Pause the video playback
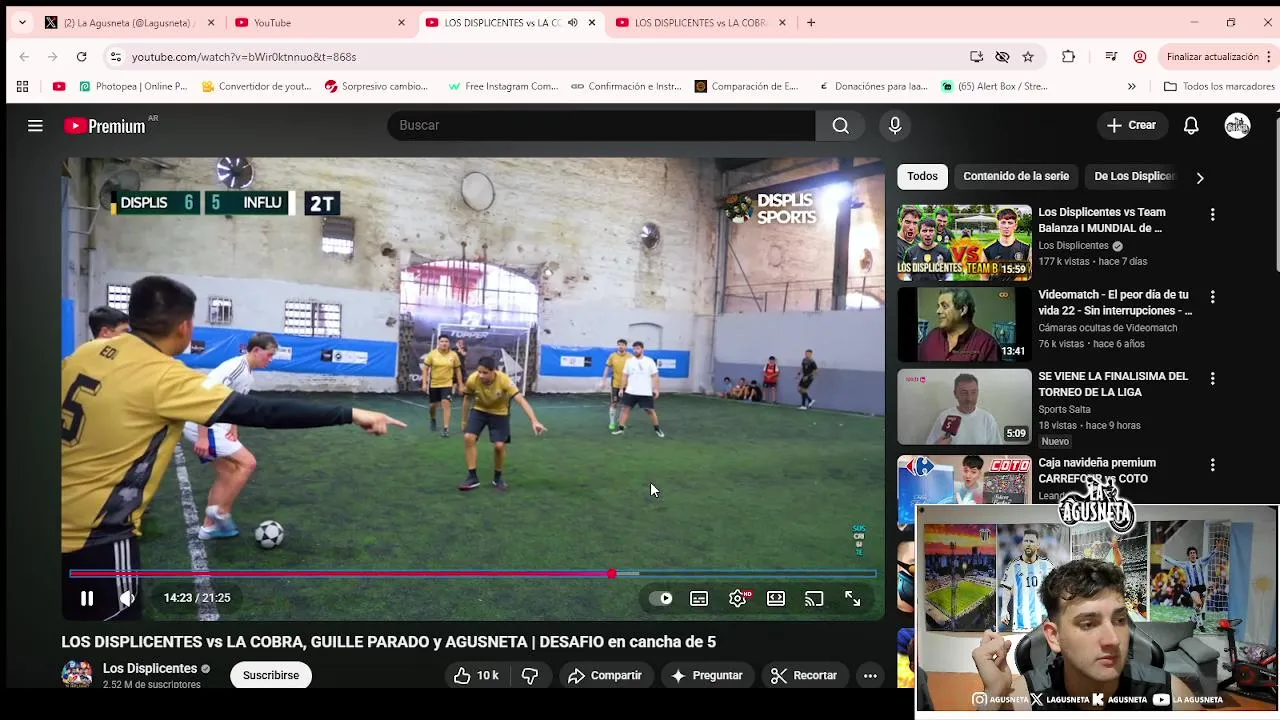 tap(87, 598)
